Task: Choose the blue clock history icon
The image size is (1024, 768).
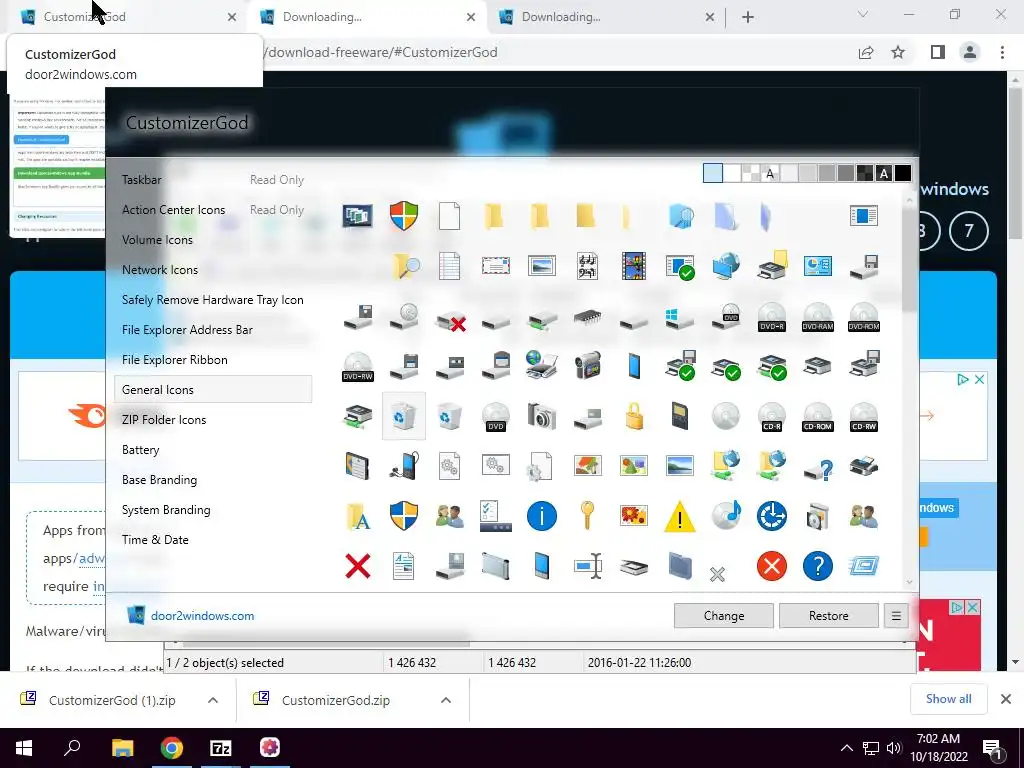Action: (772, 516)
